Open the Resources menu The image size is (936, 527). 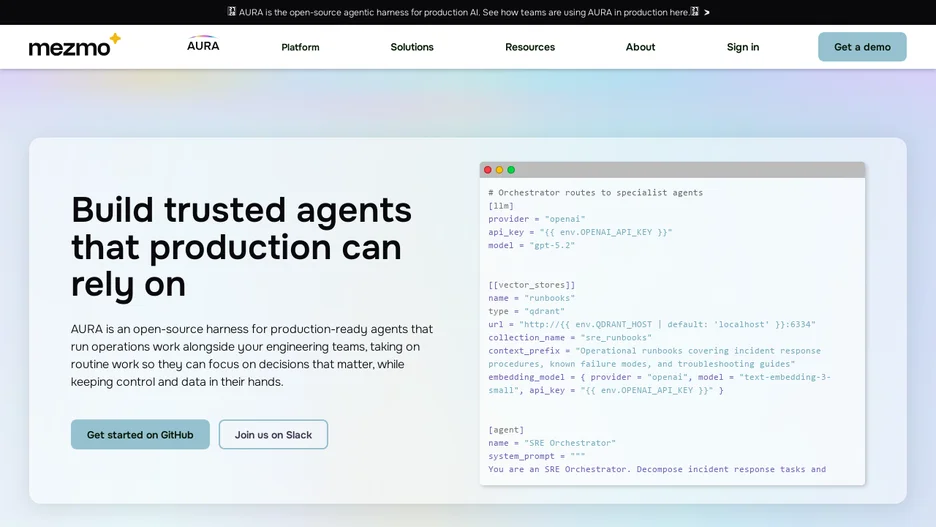pos(530,47)
